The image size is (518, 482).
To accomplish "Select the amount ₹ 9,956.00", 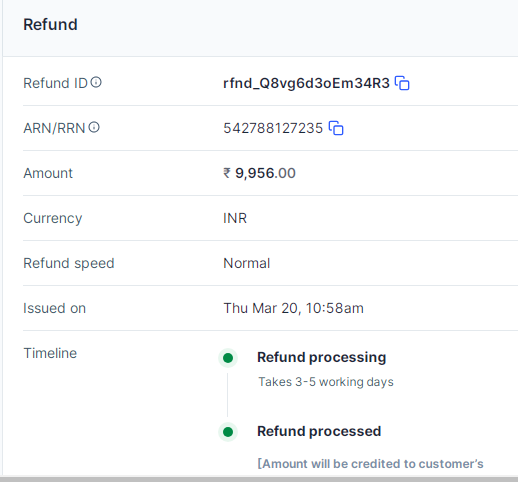I will 259,173.
